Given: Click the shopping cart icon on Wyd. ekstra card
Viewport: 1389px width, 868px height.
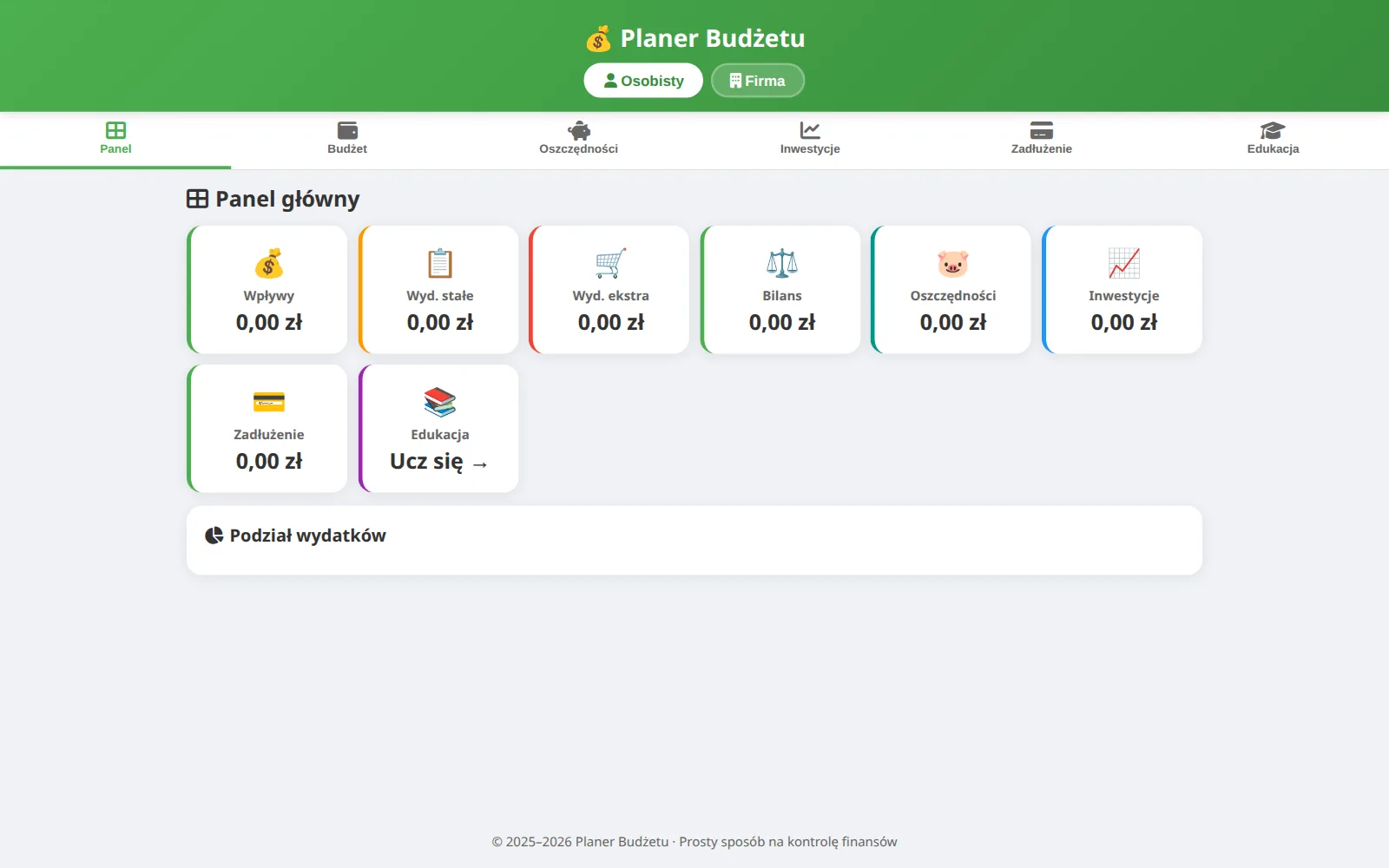Looking at the screenshot, I should [x=611, y=263].
